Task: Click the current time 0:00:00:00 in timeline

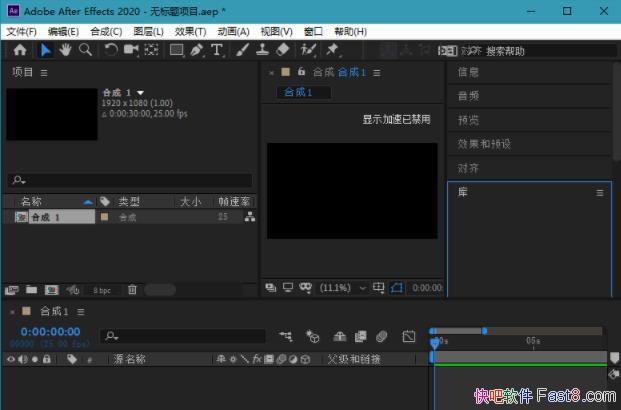Action: (50, 332)
